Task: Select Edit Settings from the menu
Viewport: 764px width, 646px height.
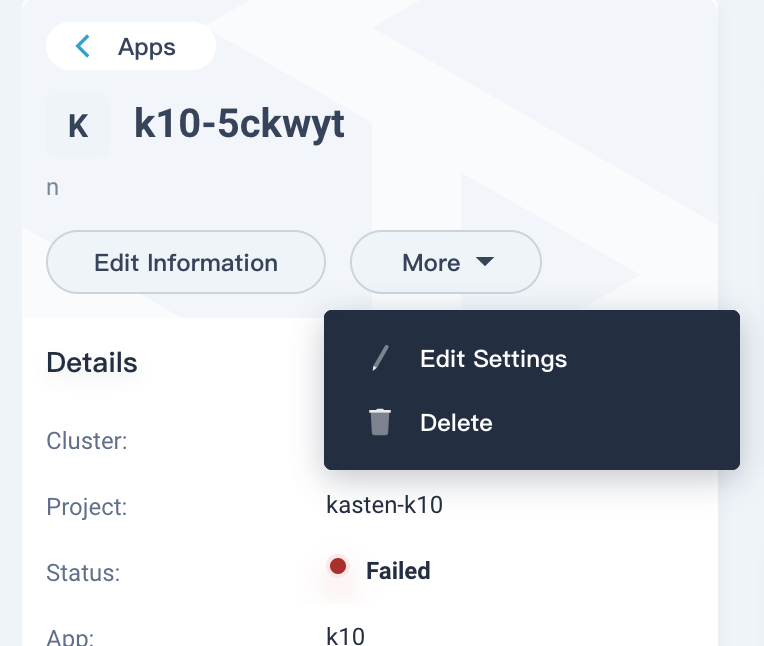Action: 532,359
